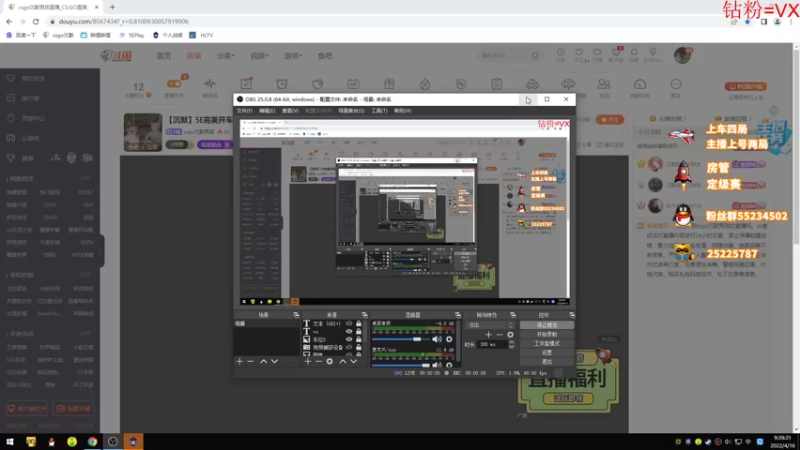Move the source up in OBS Sources panel

343,361
